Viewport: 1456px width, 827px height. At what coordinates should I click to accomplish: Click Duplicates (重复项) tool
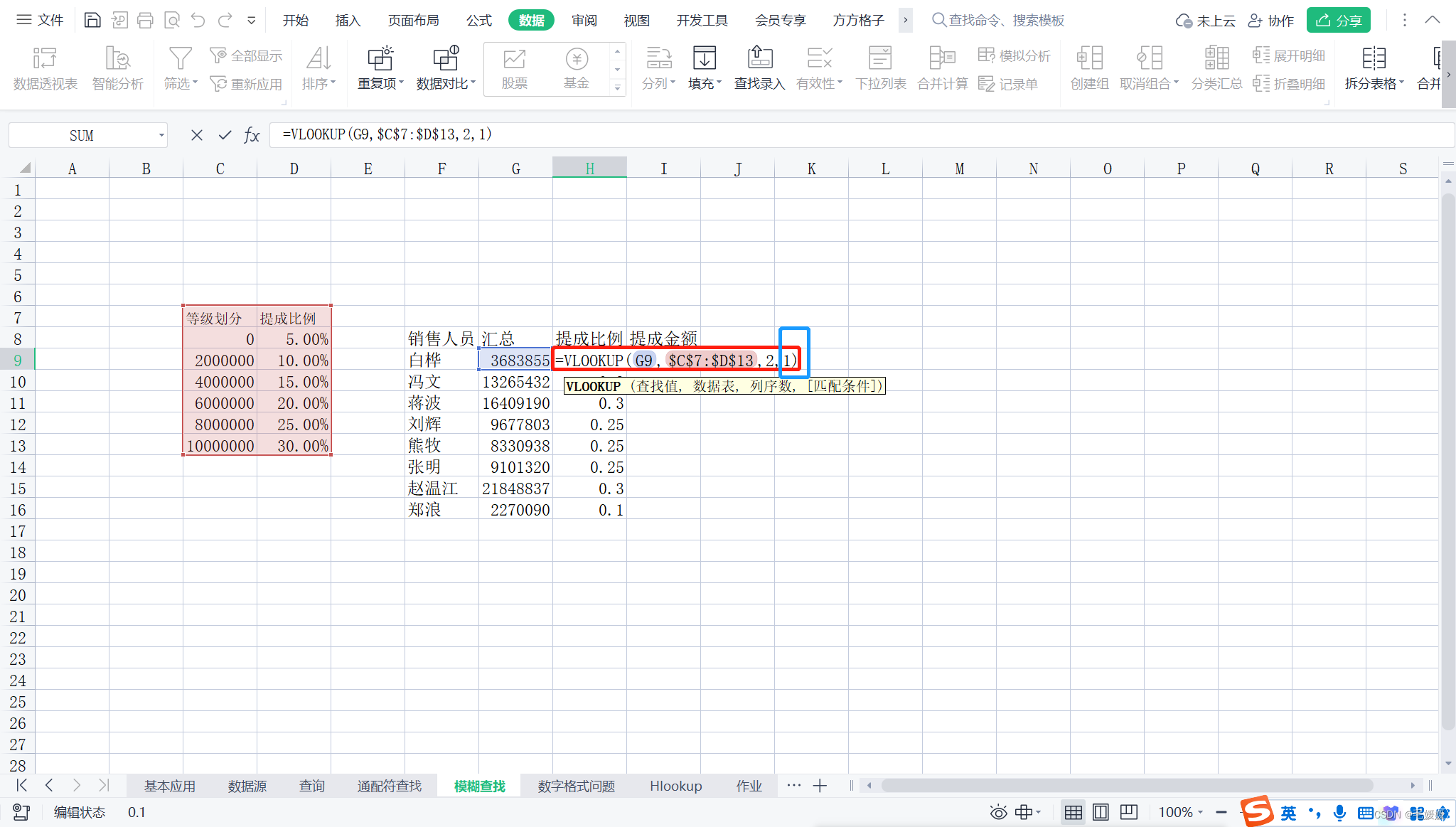coord(380,68)
